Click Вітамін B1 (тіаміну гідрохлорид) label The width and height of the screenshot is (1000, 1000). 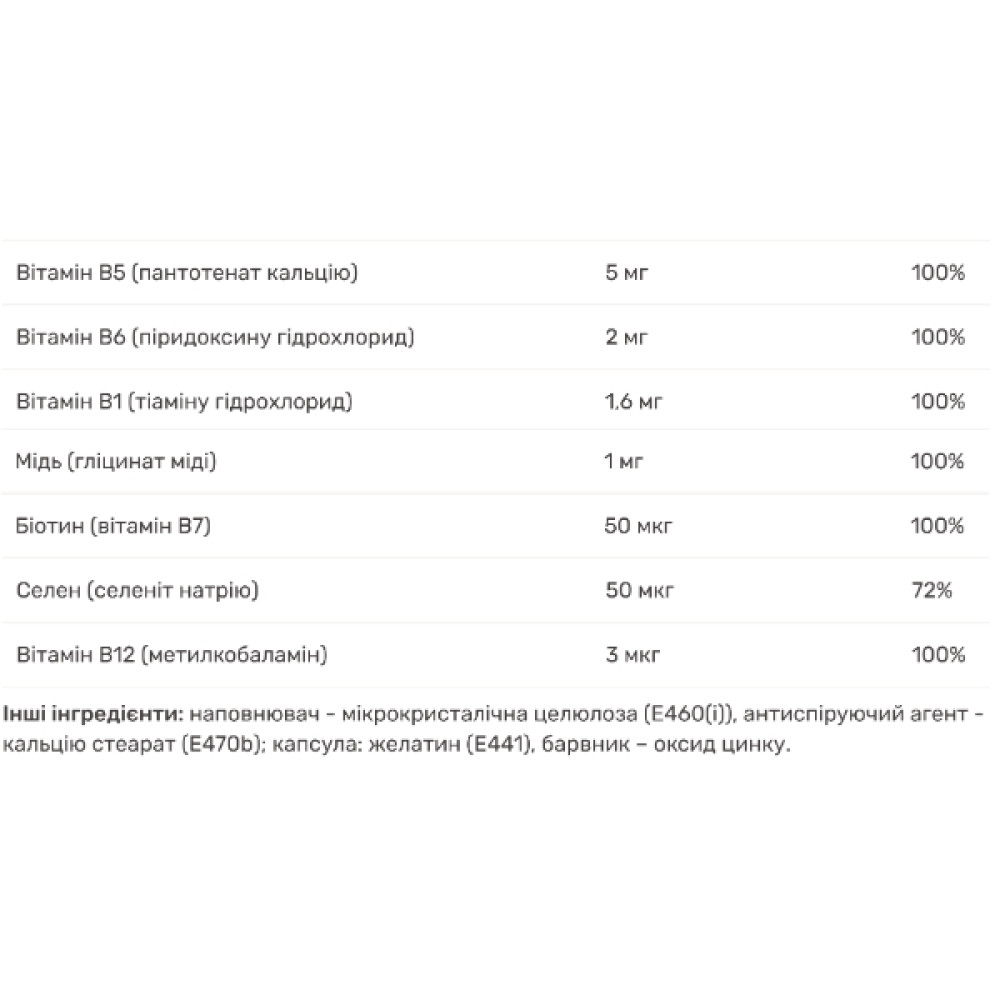click(184, 402)
